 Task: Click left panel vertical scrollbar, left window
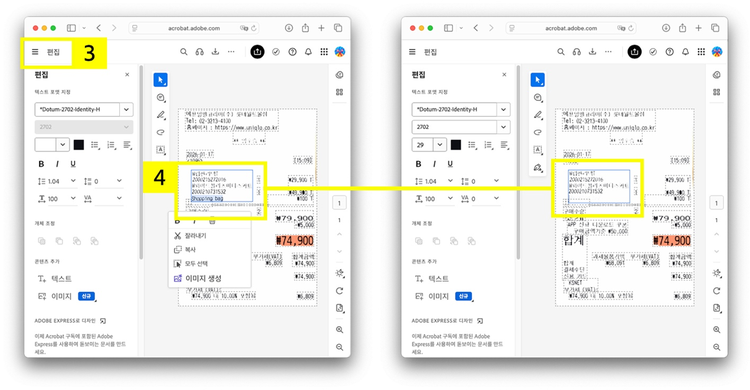point(141,163)
